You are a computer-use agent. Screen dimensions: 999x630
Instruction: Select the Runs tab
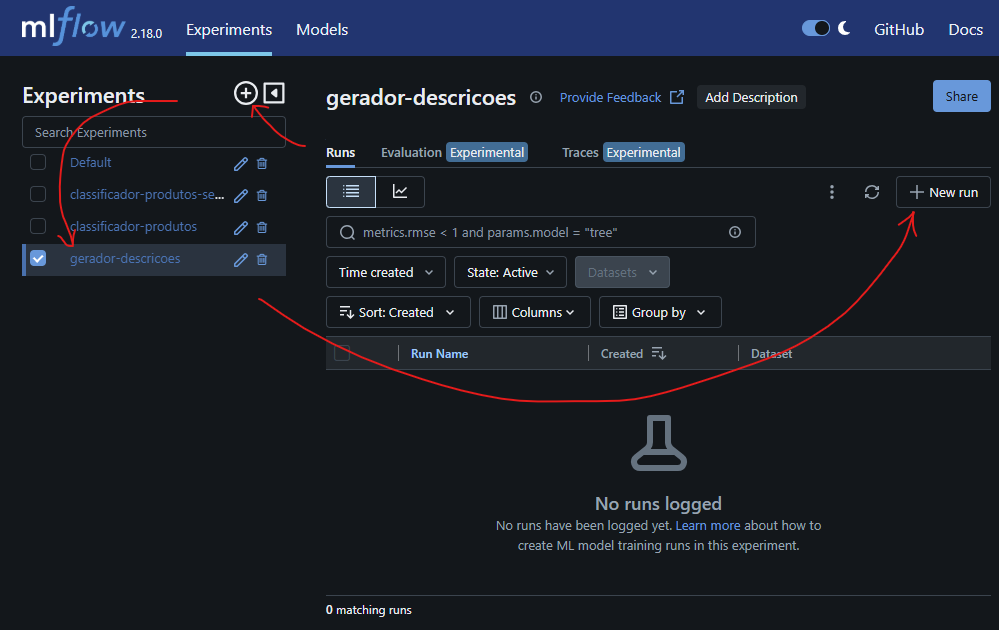tap(340, 152)
